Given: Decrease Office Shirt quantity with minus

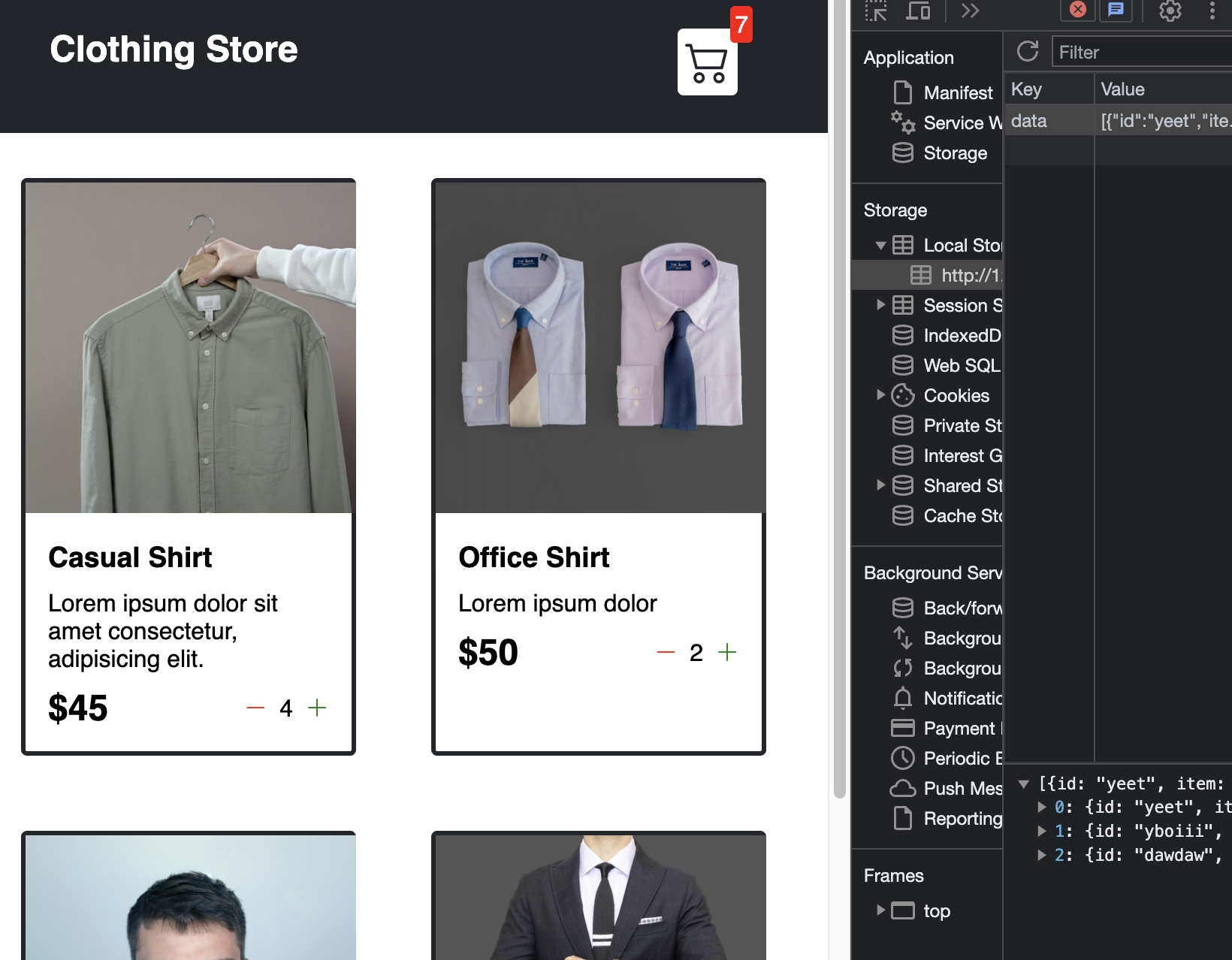Looking at the screenshot, I should coord(666,652).
